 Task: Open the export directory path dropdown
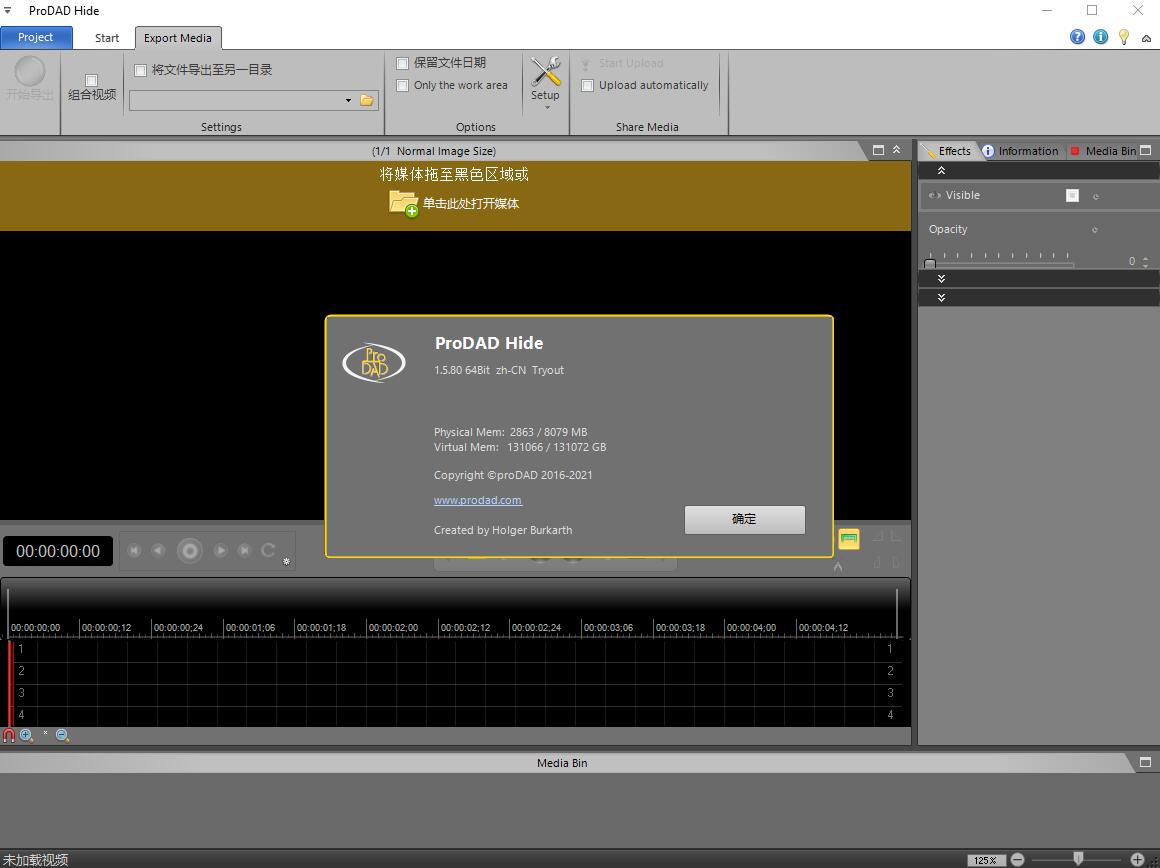coord(348,100)
